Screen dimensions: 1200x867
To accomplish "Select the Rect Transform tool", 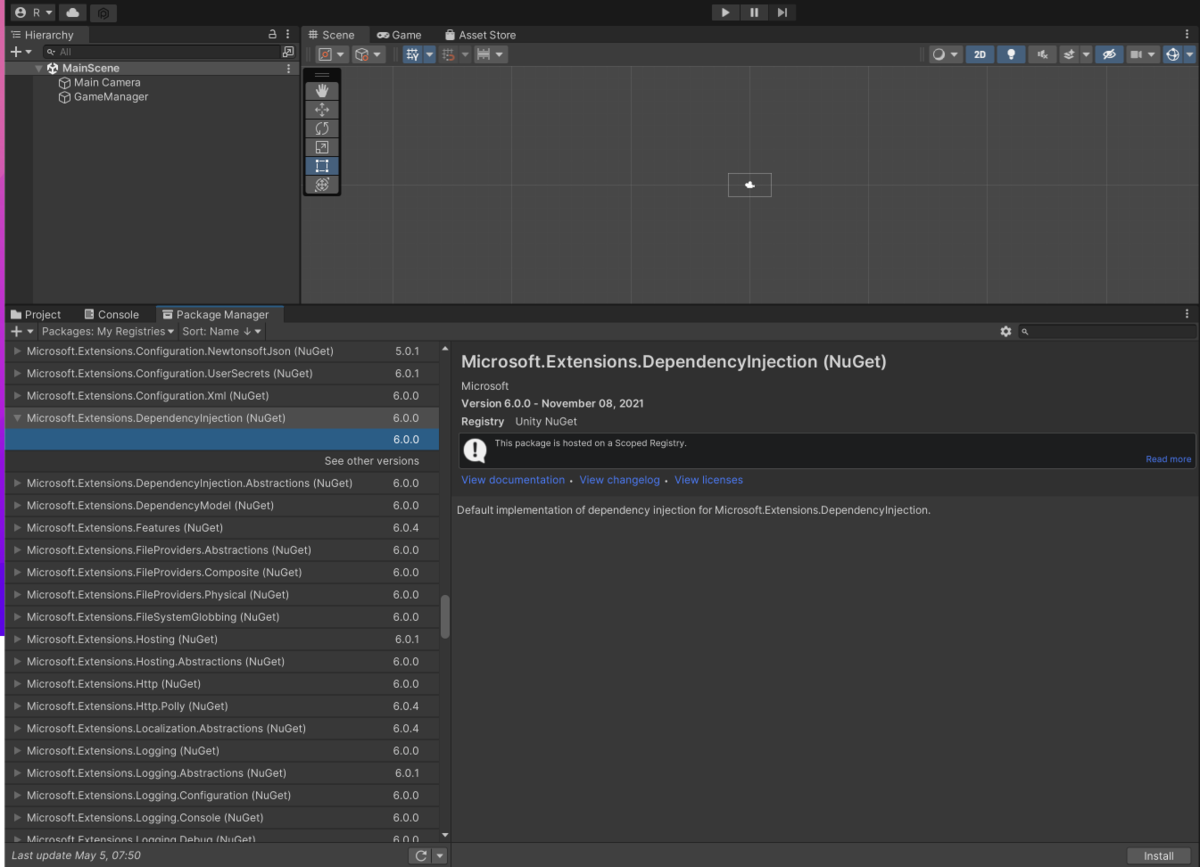I will tap(322, 166).
